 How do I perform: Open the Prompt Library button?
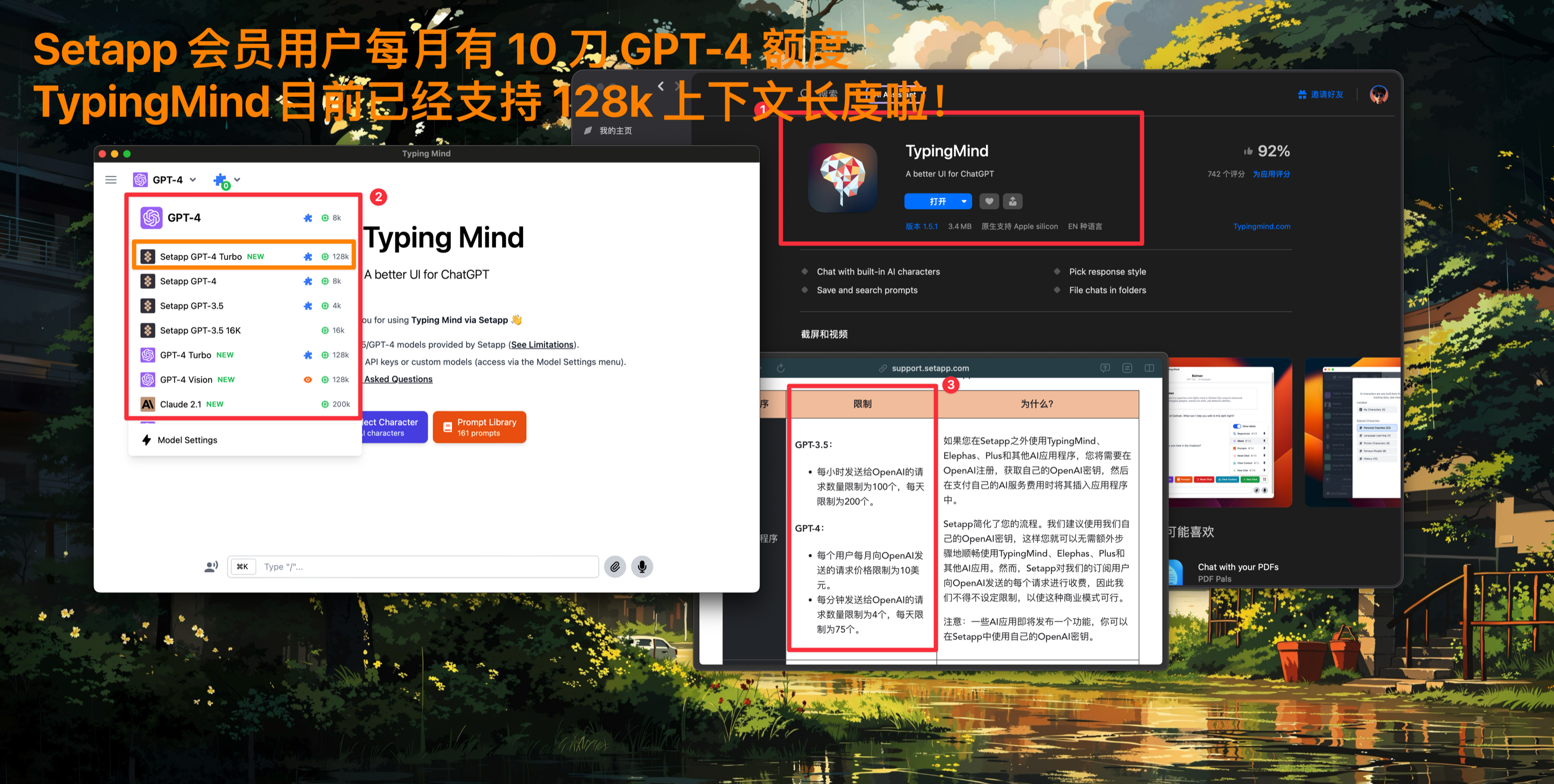pos(480,427)
